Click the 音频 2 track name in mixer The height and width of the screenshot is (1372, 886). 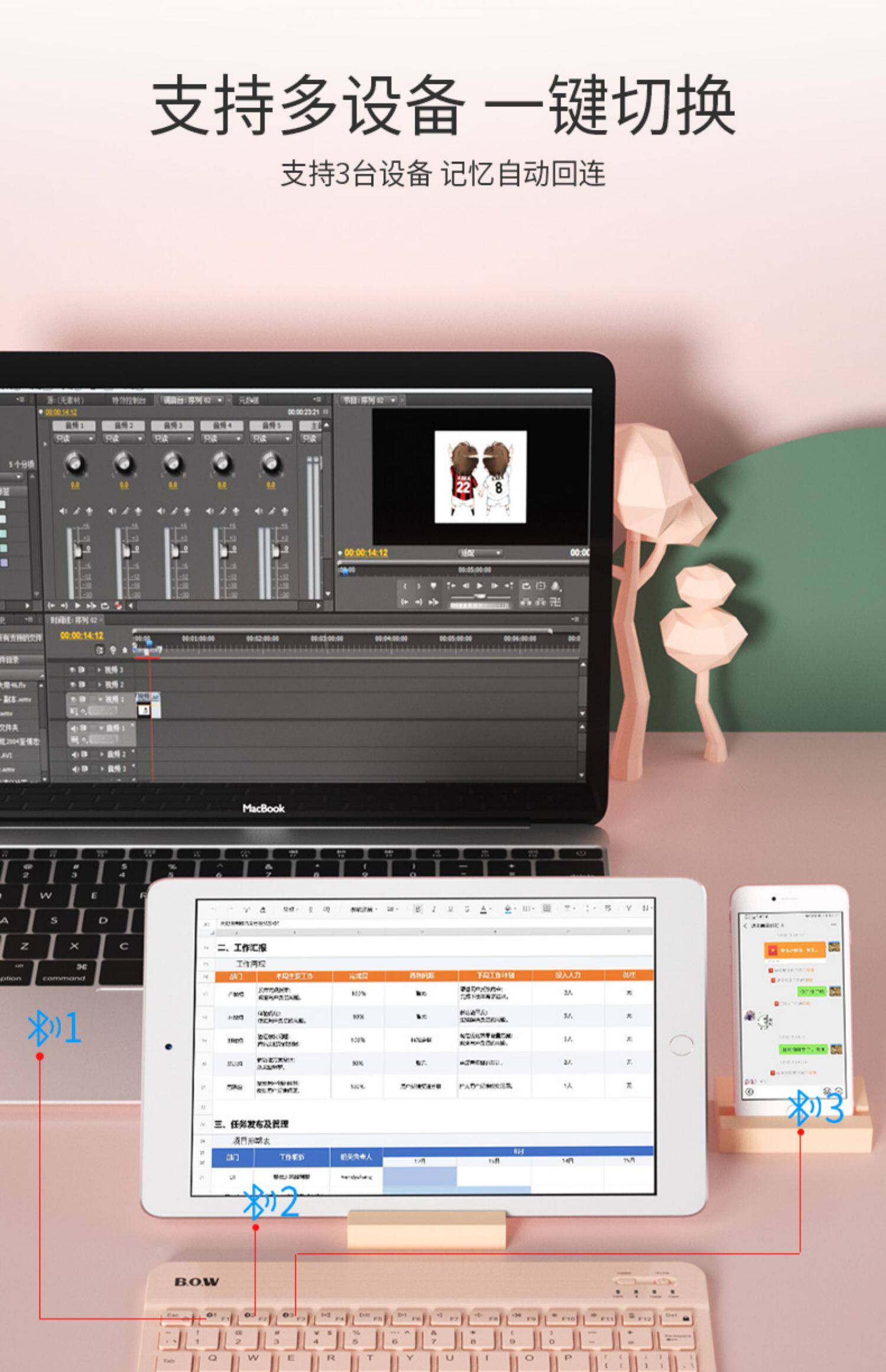123,425
